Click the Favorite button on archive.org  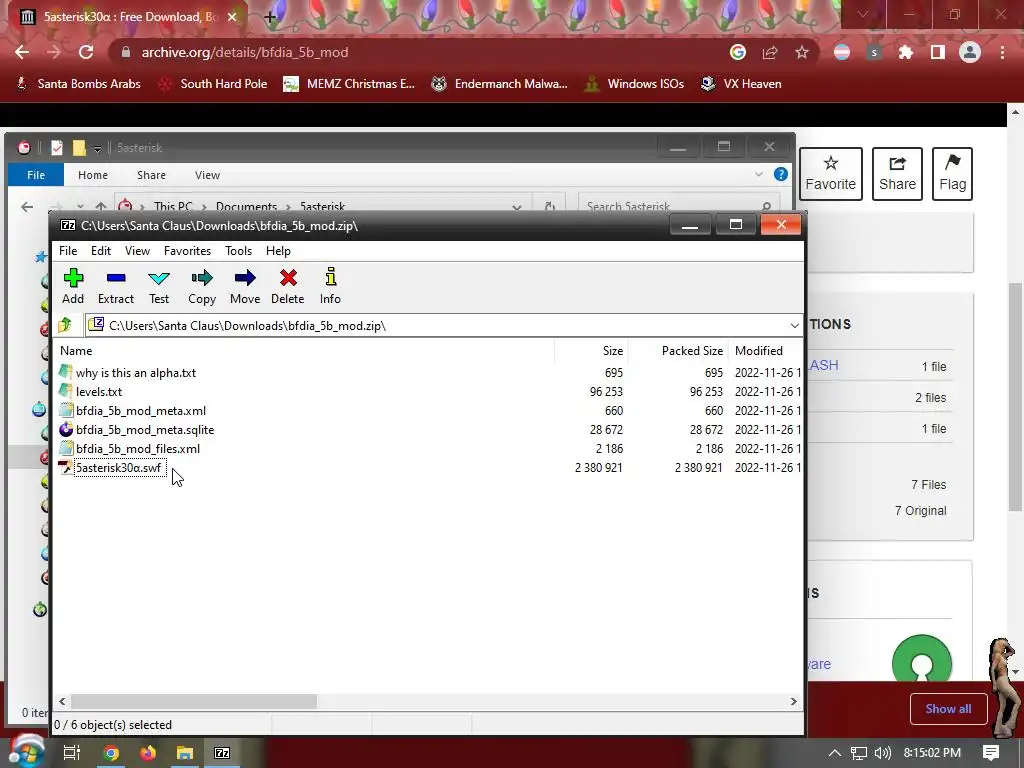(831, 174)
